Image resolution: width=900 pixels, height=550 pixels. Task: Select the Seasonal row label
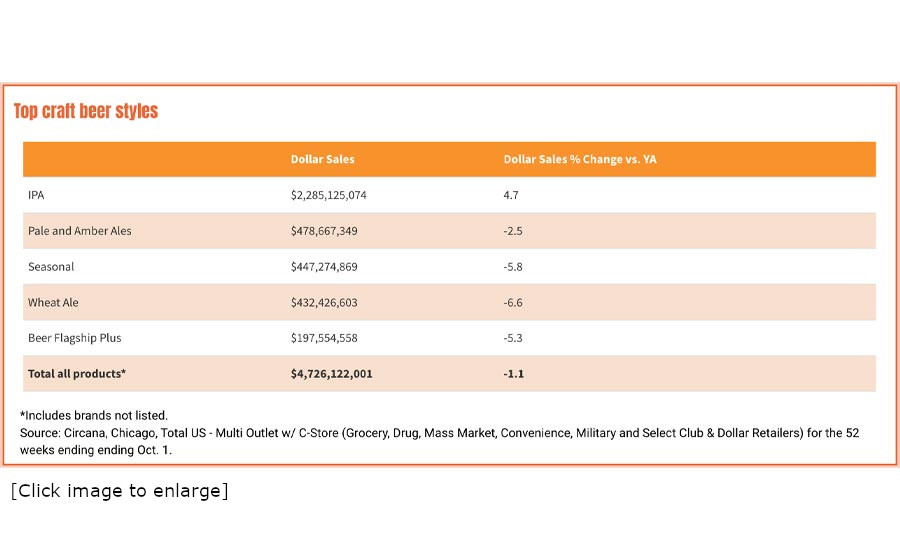[x=51, y=267]
